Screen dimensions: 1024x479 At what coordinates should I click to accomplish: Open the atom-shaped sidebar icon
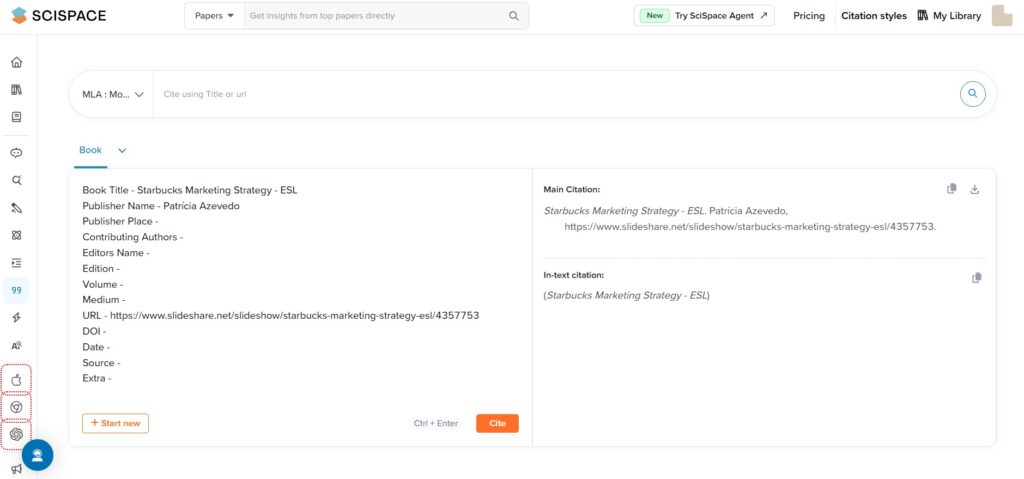pos(16,235)
